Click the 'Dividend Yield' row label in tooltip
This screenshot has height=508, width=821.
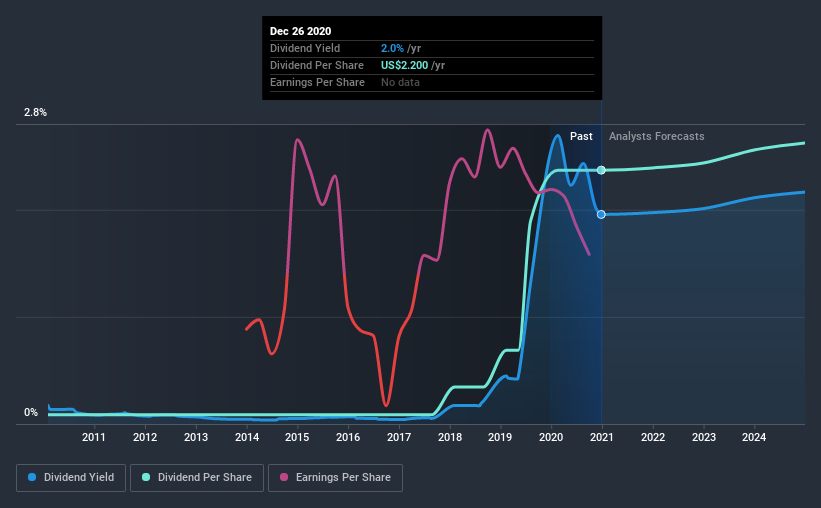[305, 48]
